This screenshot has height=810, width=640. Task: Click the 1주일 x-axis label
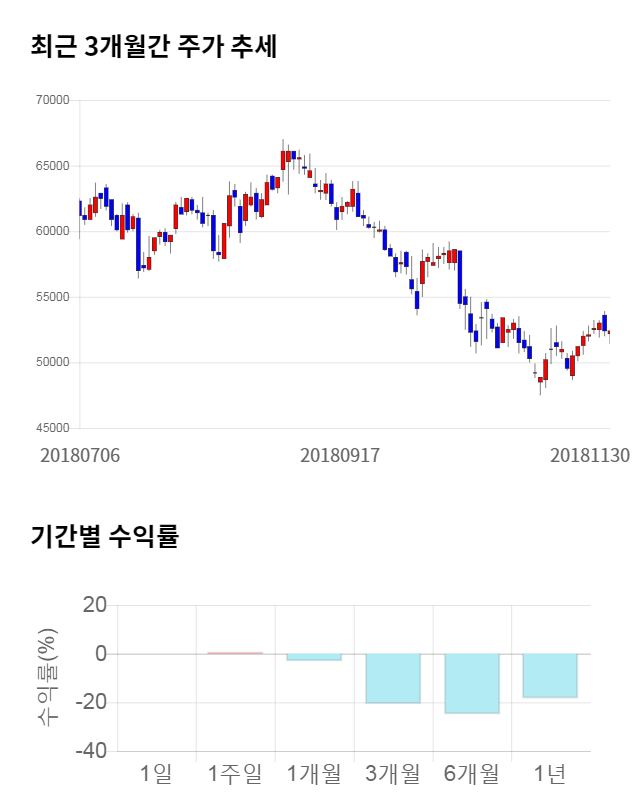click(x=235, y=773)
